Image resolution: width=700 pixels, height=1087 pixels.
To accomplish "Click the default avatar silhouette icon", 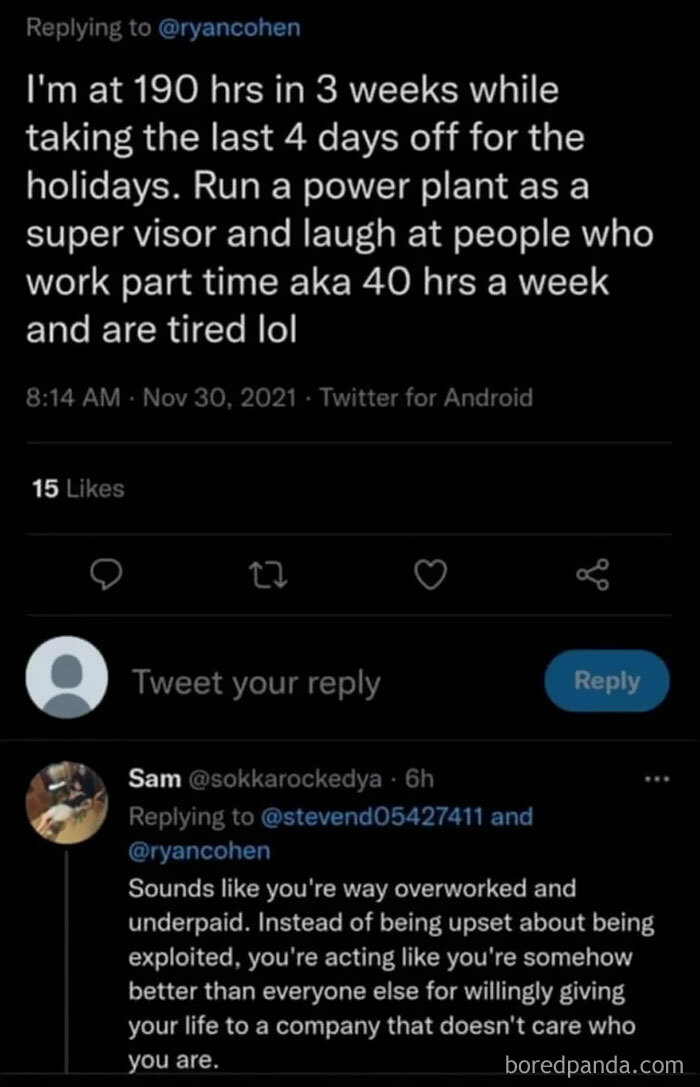I will click(68, 680).
